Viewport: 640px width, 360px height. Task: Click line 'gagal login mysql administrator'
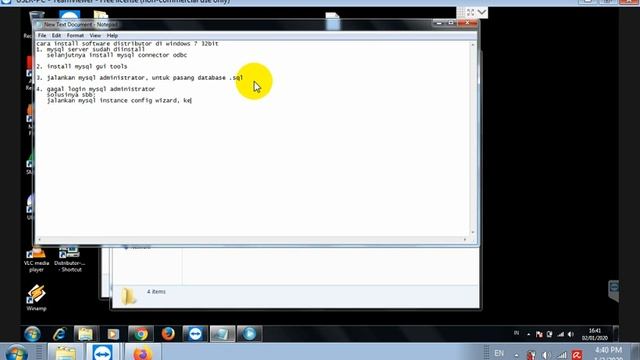pyautogui.click(x=101, y=89)
